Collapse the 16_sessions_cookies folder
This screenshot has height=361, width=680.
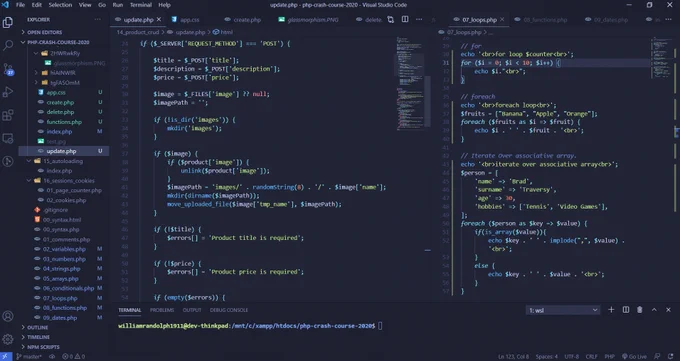tap(63, 180)
